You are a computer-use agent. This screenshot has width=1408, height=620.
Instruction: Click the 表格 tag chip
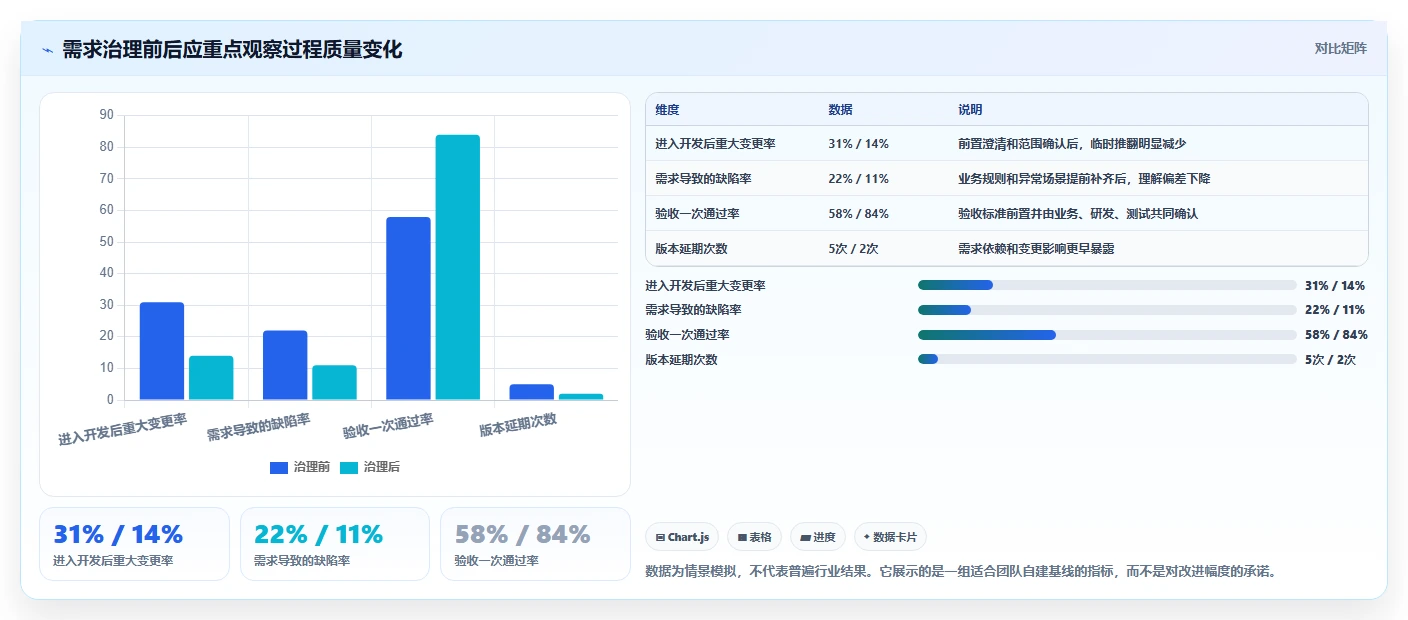[755, 537]
